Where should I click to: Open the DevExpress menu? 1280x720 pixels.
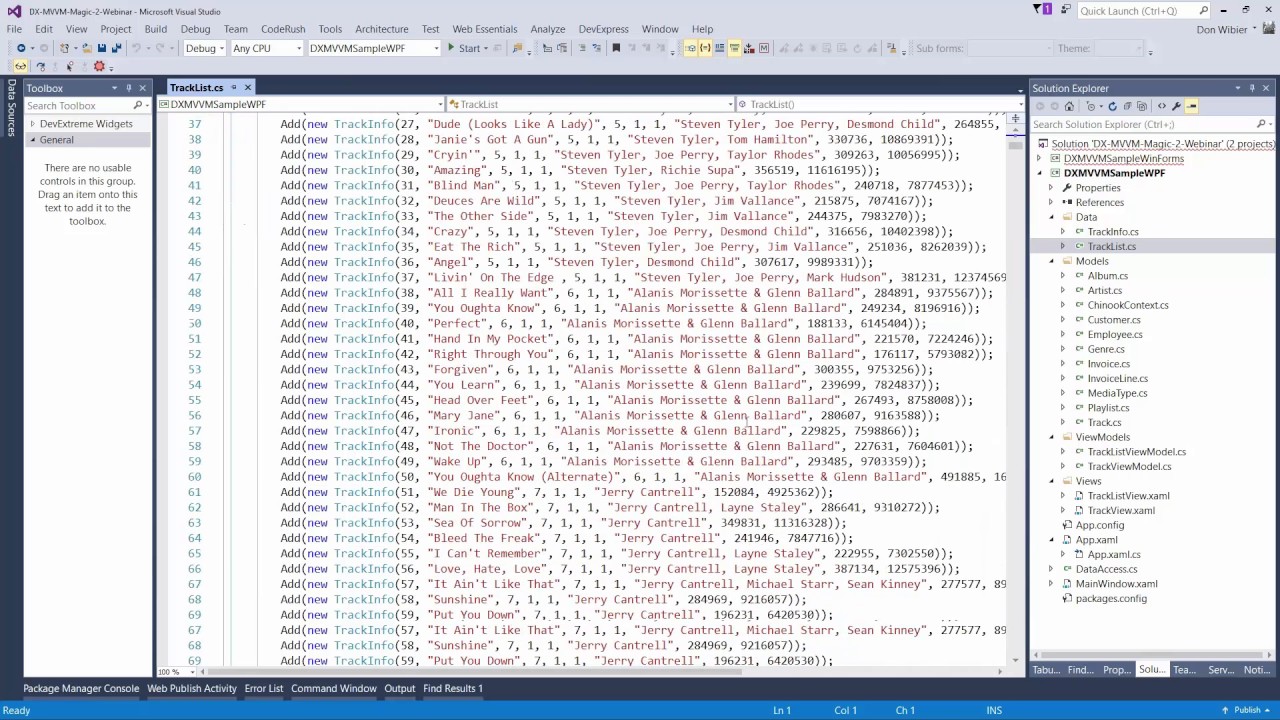[x=603, y=29]
